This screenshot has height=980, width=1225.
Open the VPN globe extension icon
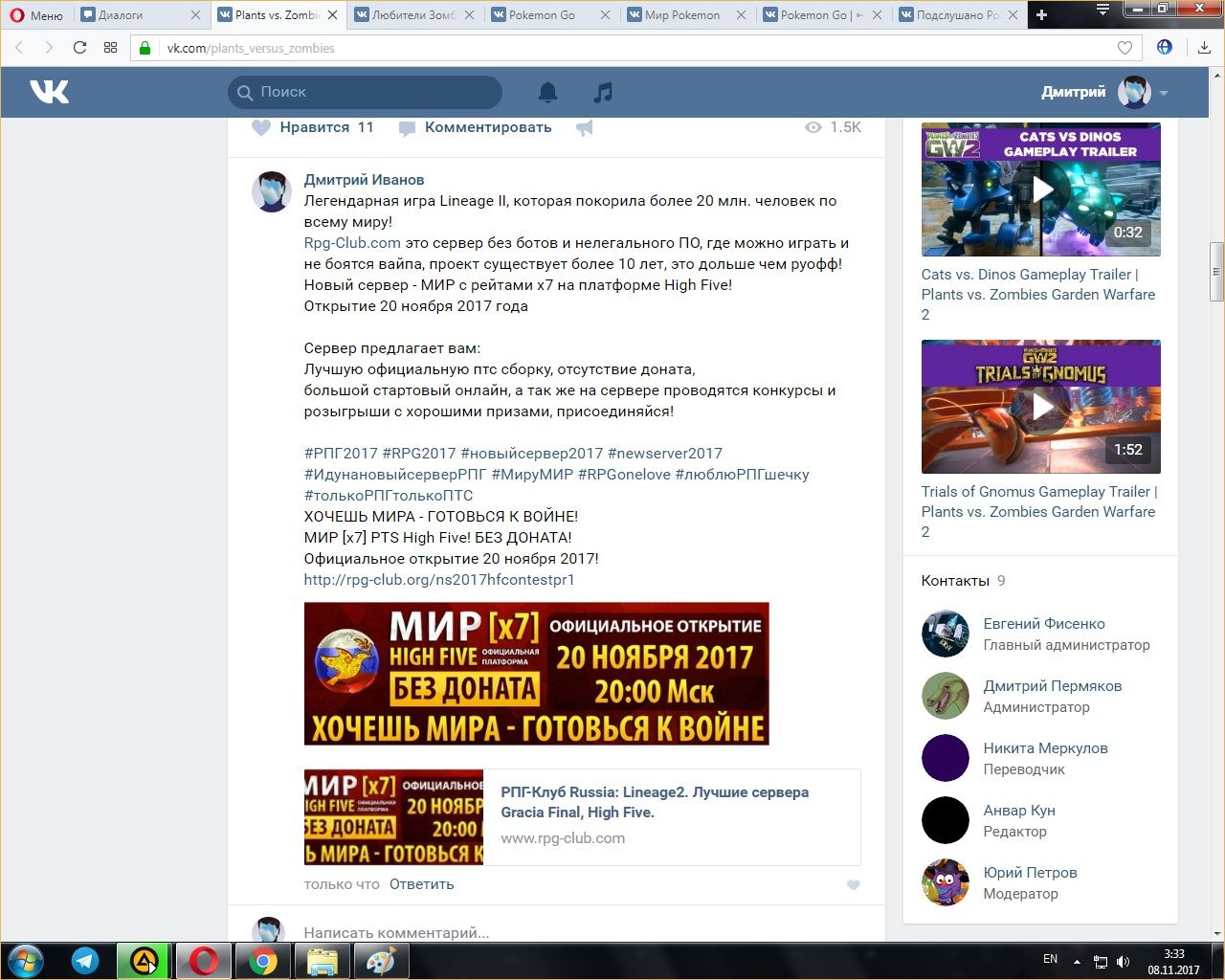pyautogui.click(x=1165, y=47)
